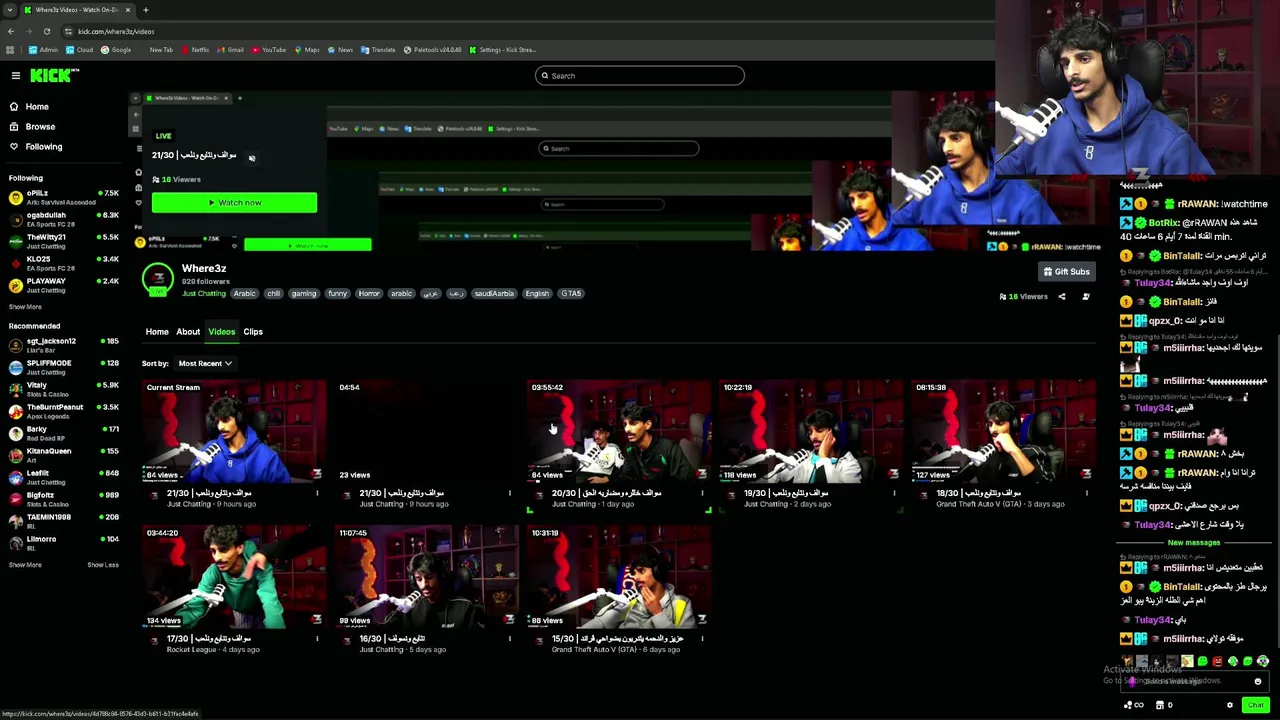Jump to New messages in chat
This screenshot has height=720, width=1280.
pos(1193,543)
